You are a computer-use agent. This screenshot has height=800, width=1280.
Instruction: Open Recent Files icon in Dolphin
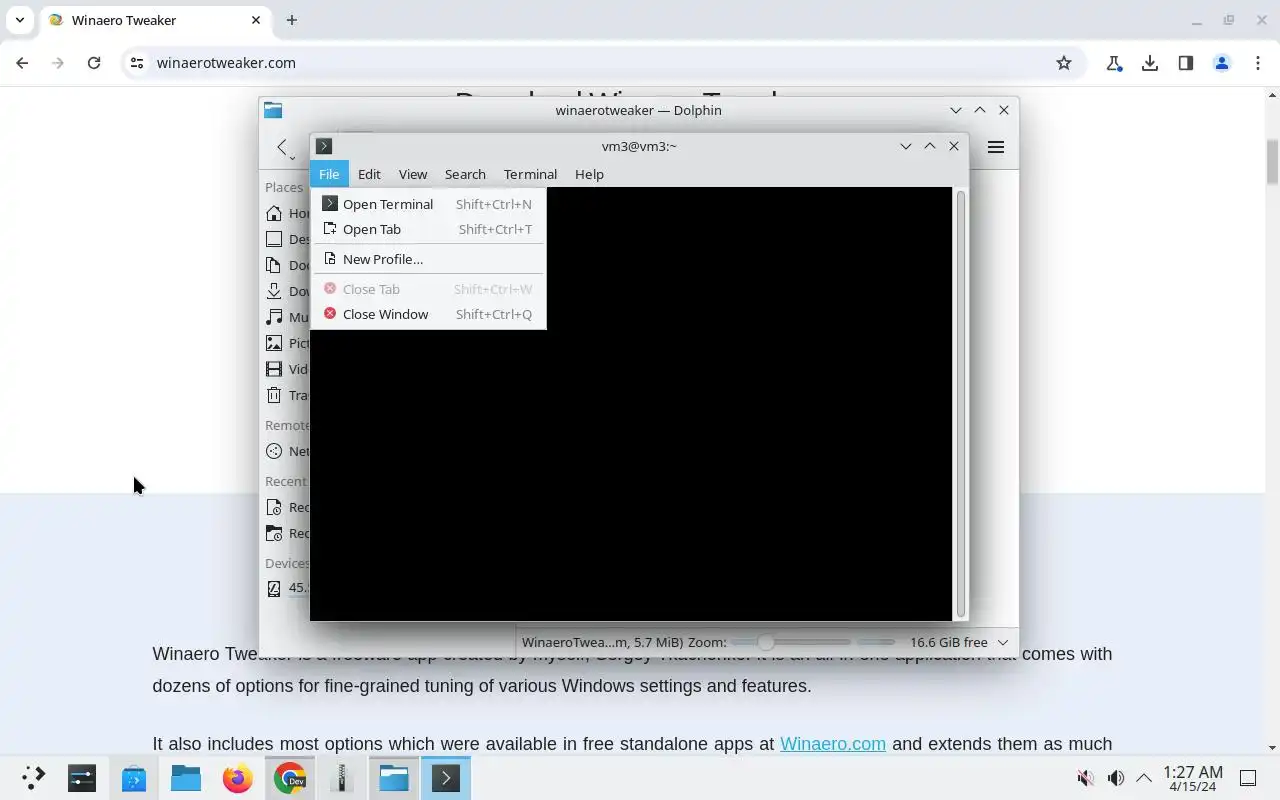click(x=274, y=507)
